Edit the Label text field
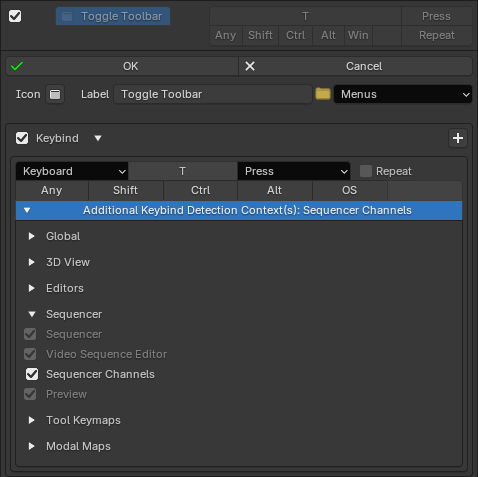478x477 pixels. click(213, 94)
